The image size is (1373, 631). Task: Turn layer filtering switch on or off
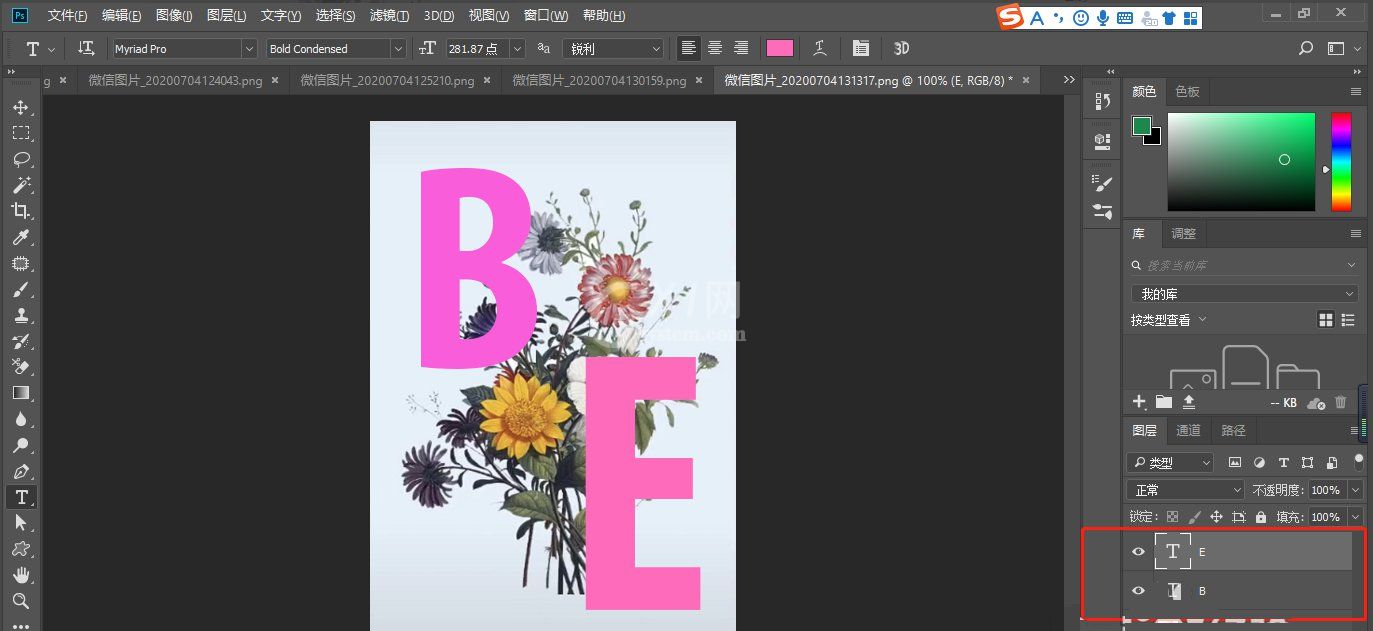(1358, 461)
